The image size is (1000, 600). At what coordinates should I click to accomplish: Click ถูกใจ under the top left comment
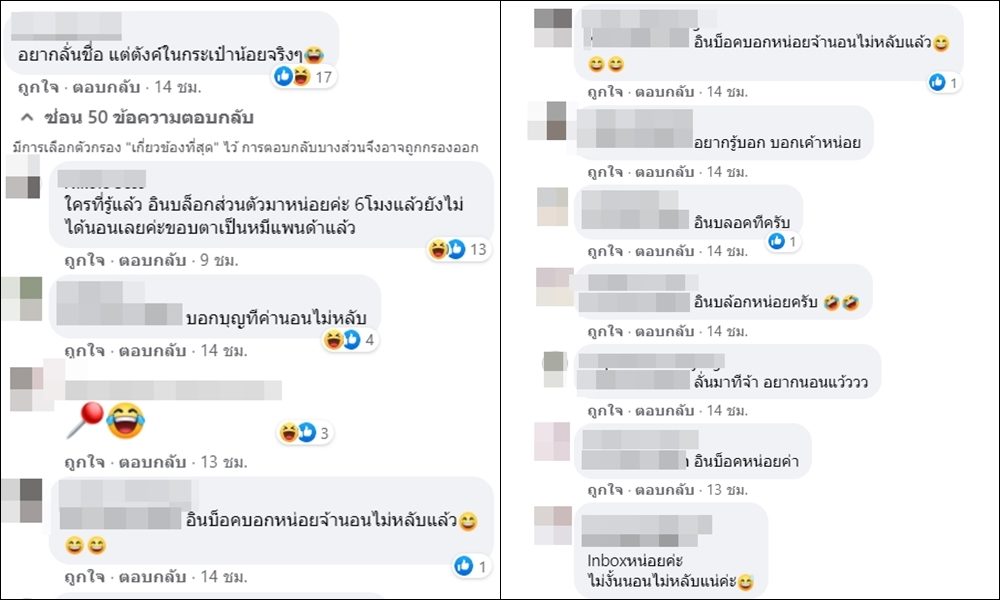[38, 87]
